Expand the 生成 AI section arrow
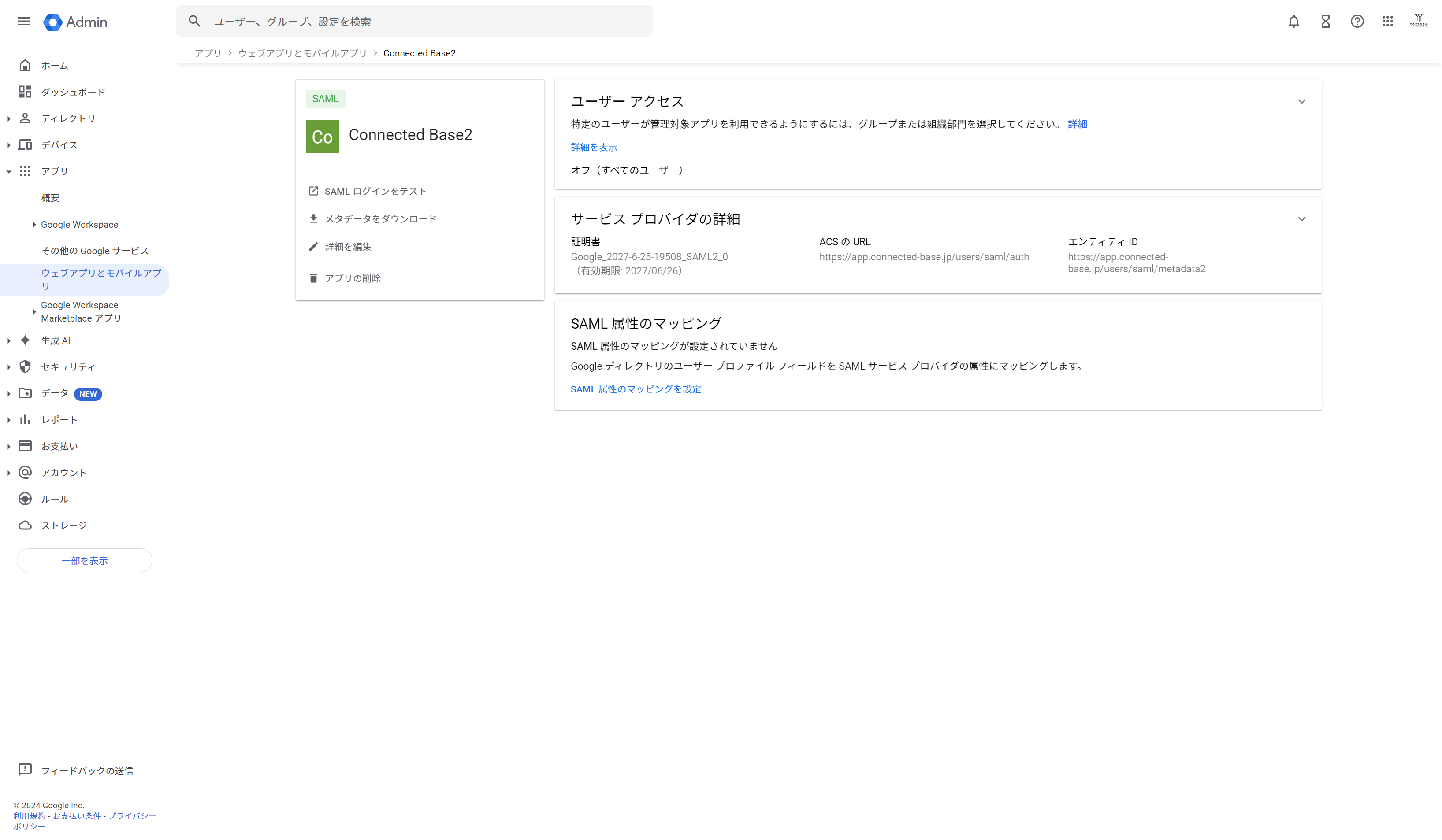 click(x=8, y=341)
